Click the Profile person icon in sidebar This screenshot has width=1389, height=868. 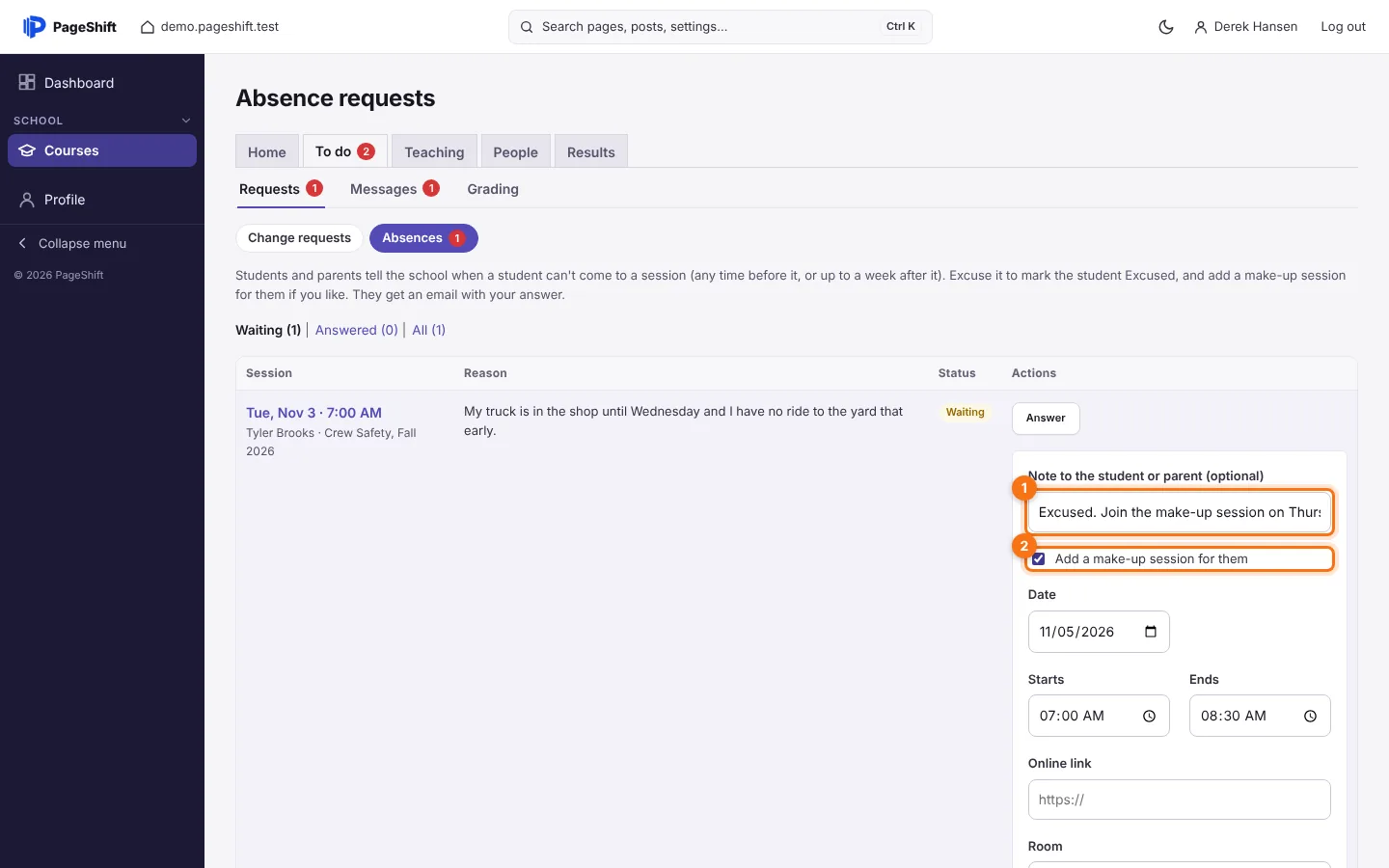[x=27, y=200]
